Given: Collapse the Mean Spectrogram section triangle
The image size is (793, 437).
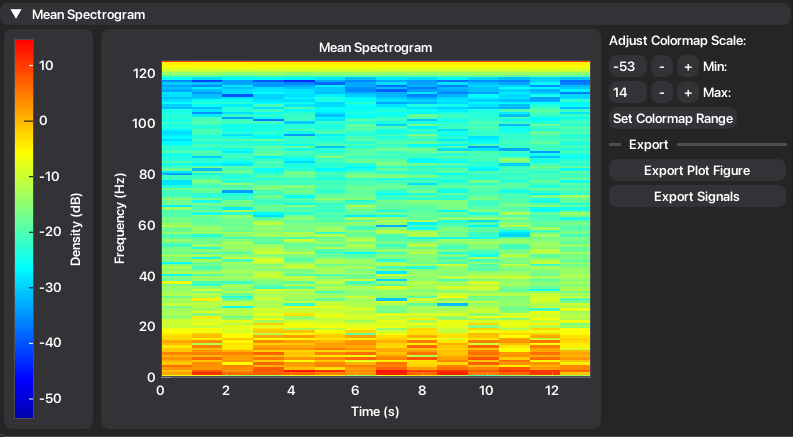Looking at the screenshot, I should tap(16, 14).
